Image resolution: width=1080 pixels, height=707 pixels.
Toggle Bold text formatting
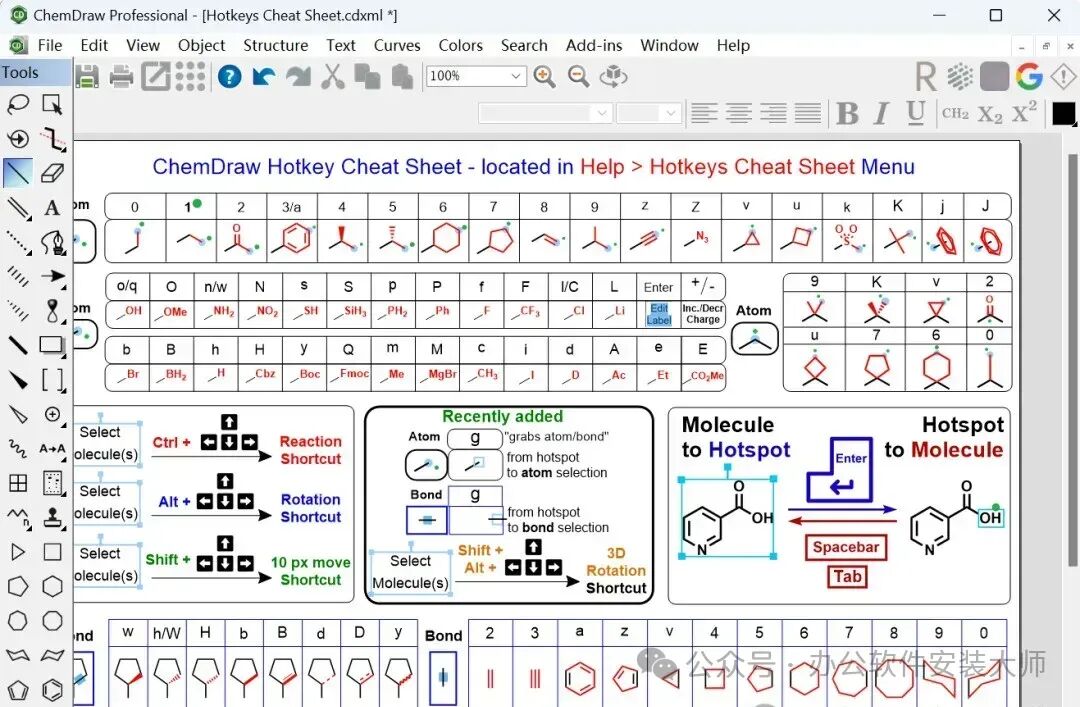[847, 113]
